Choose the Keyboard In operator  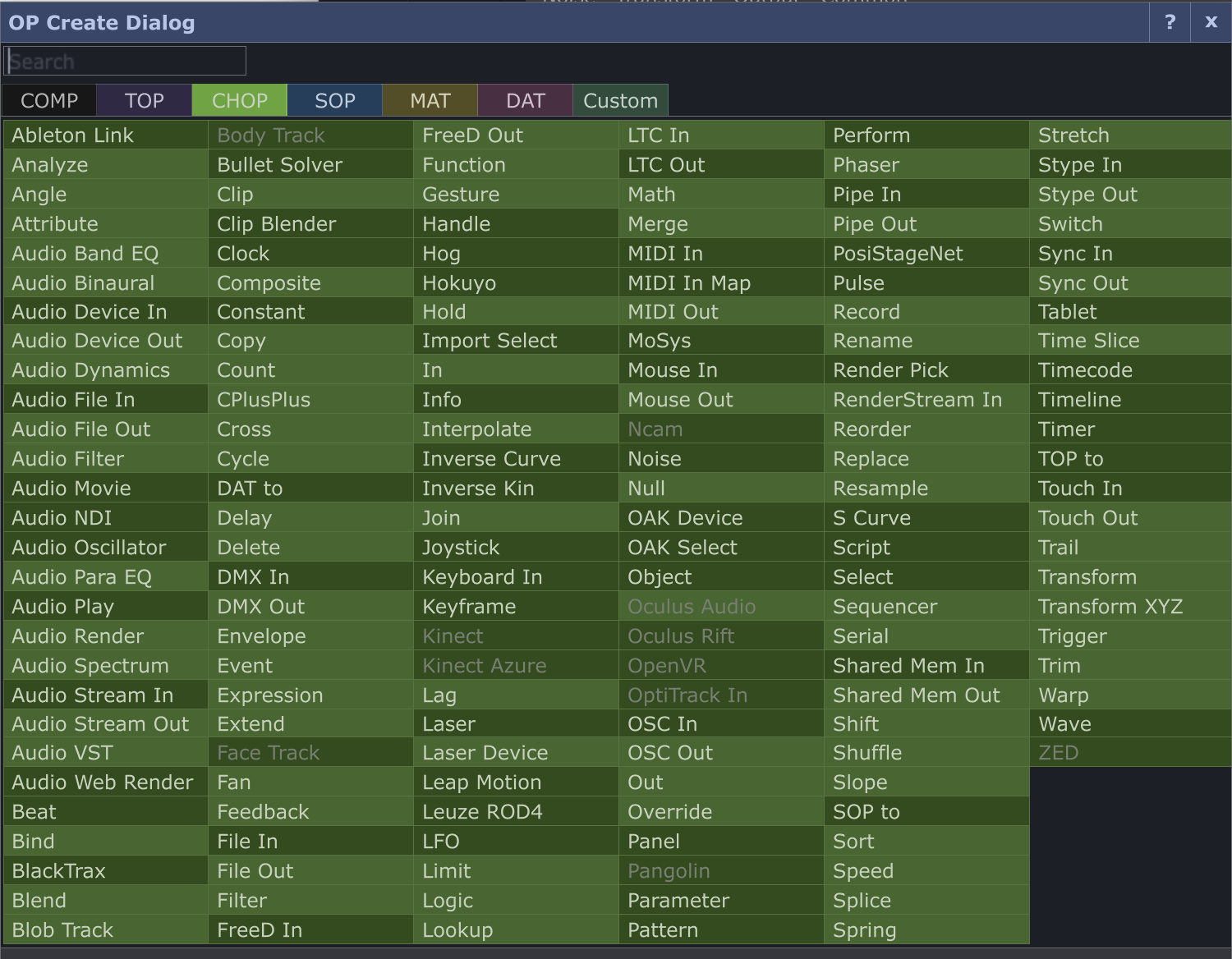point(516,577)
